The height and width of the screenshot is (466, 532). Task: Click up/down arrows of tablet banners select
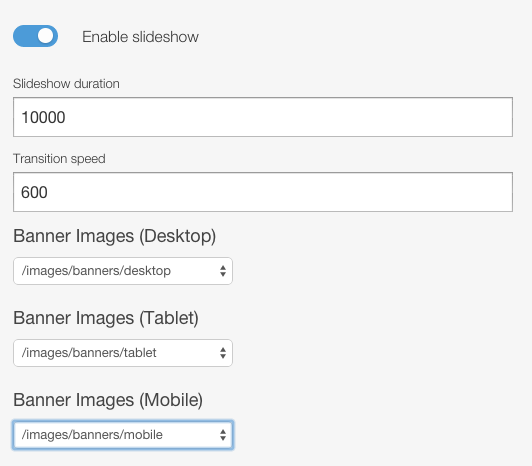tap(223, 353)
